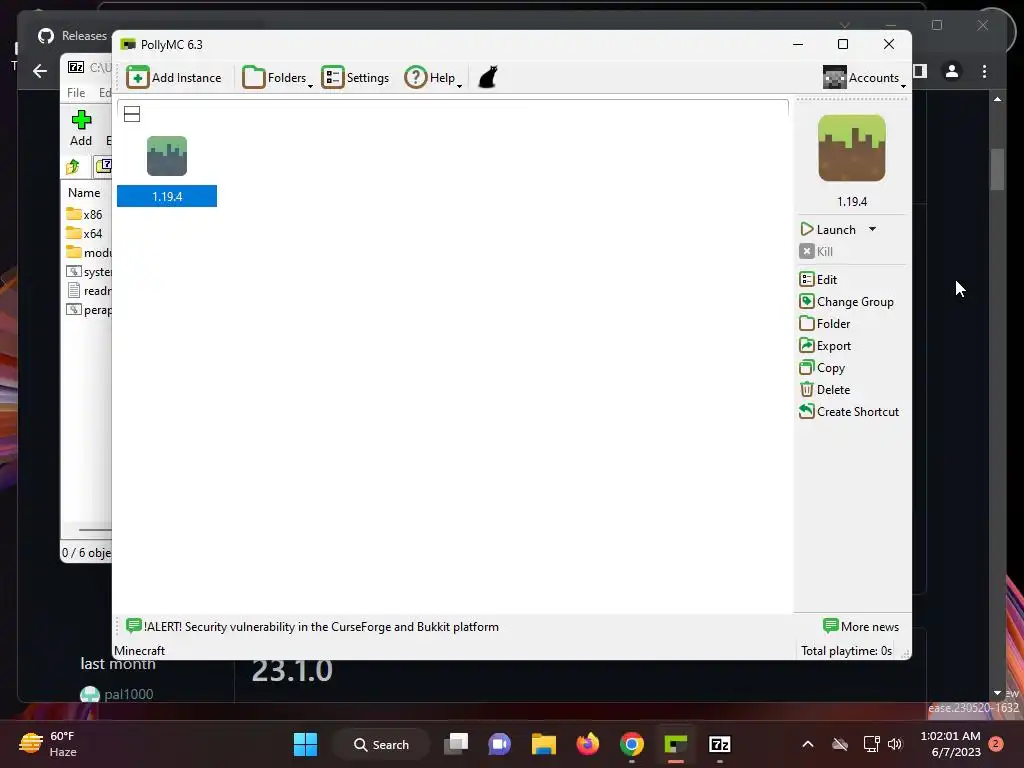The image size is (1024, 768).
Task: Click the green Add plus in 7-Zip
Action: (x=81, y=128)
